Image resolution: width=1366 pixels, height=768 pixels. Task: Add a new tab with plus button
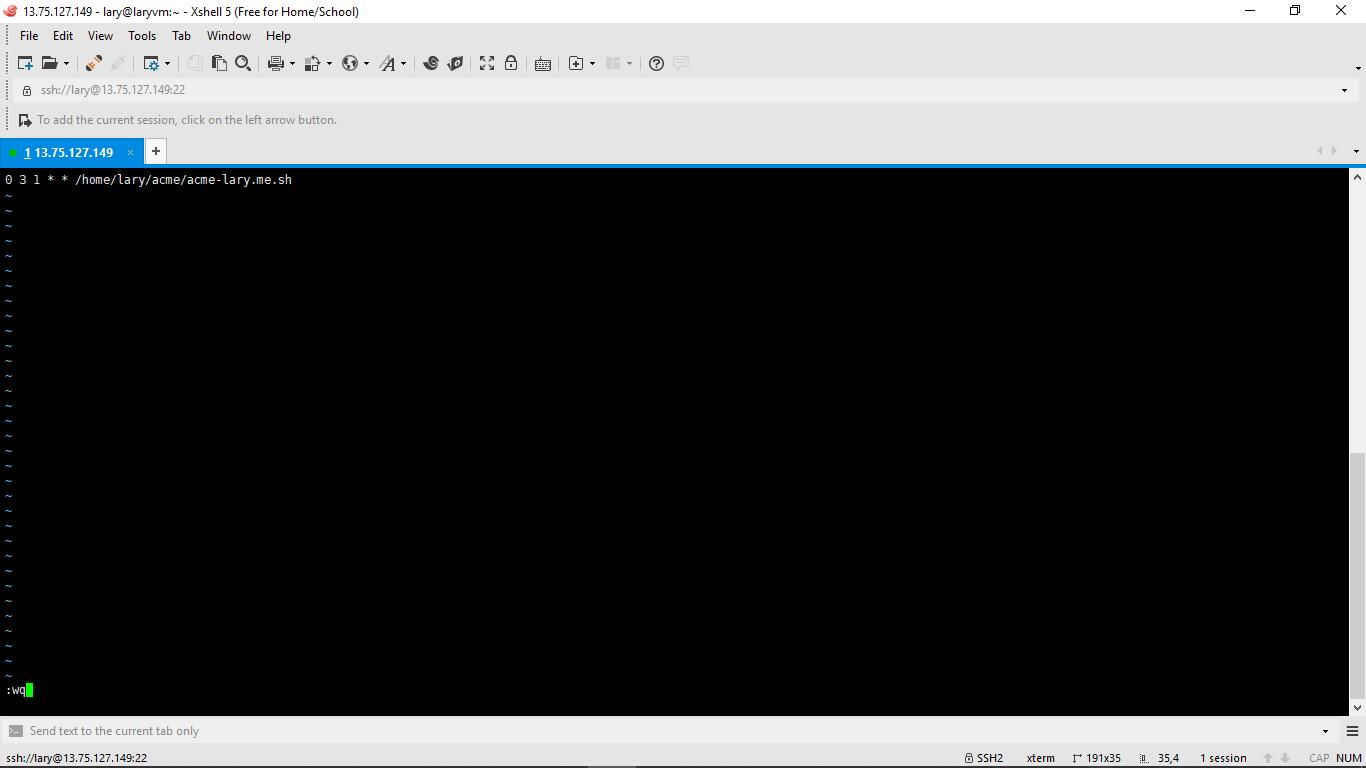[x=156, y=151]
